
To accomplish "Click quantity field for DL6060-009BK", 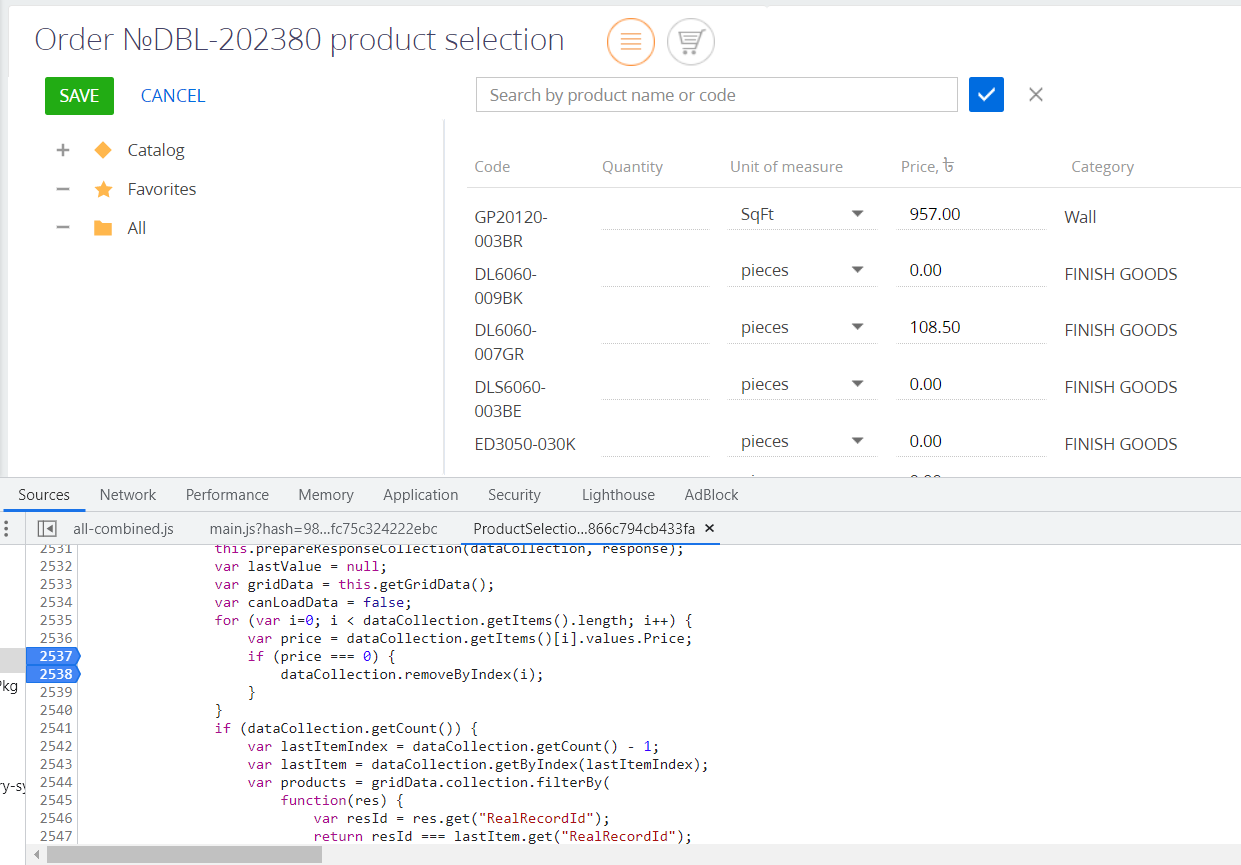I will click(x=655, y=271).
